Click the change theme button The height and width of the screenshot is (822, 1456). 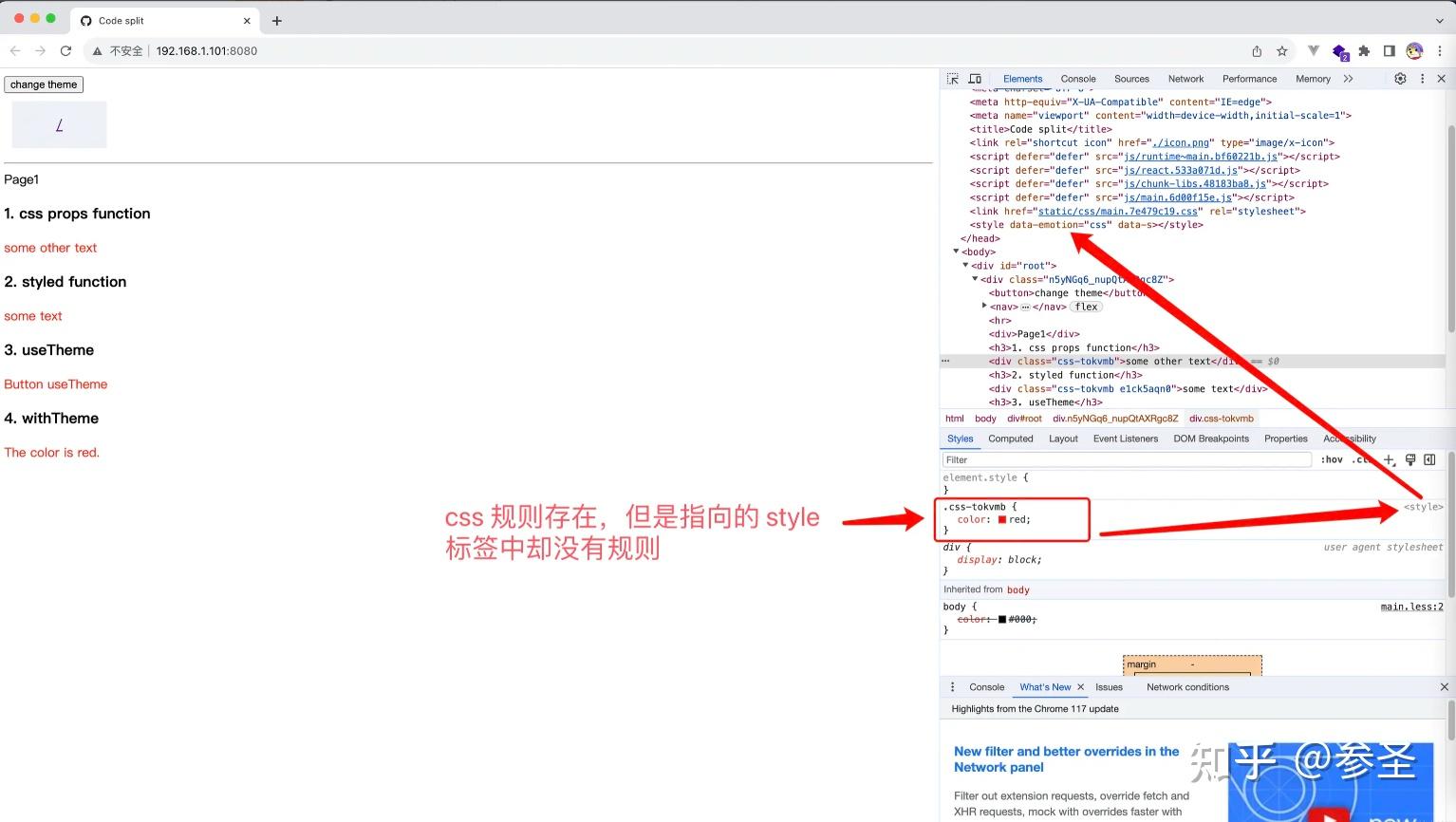(44, 84)
